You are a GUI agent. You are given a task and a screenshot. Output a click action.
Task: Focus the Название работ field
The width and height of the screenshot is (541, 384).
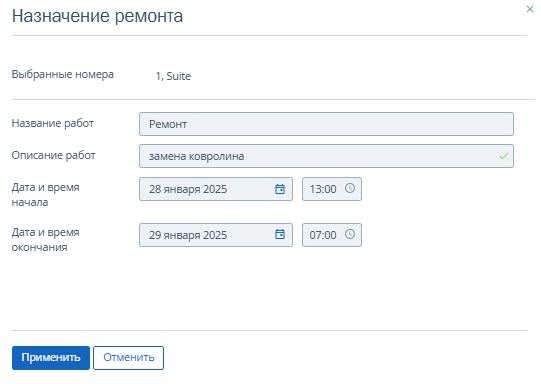tap(326, 124)
